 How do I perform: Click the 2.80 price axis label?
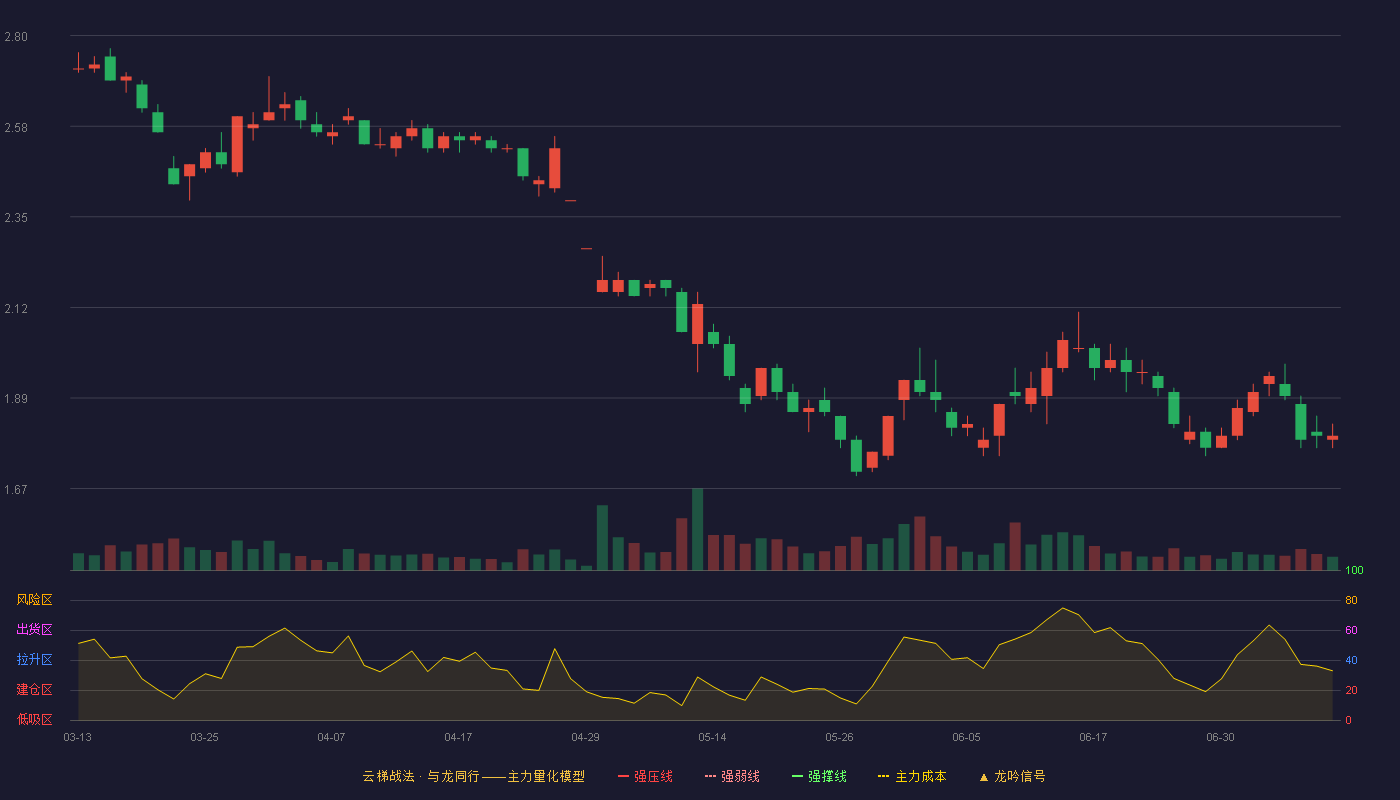[x=16, y=37]
